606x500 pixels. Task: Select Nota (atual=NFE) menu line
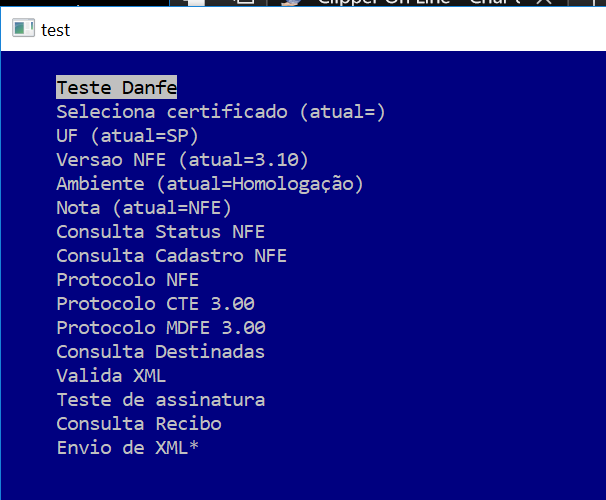pos(143,208)
